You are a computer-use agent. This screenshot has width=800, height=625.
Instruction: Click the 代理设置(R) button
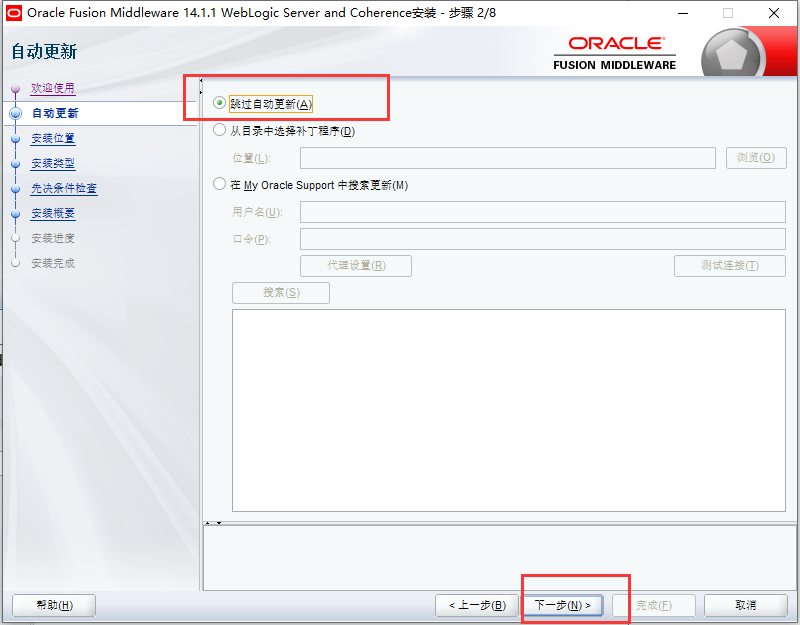click(356, 265)
